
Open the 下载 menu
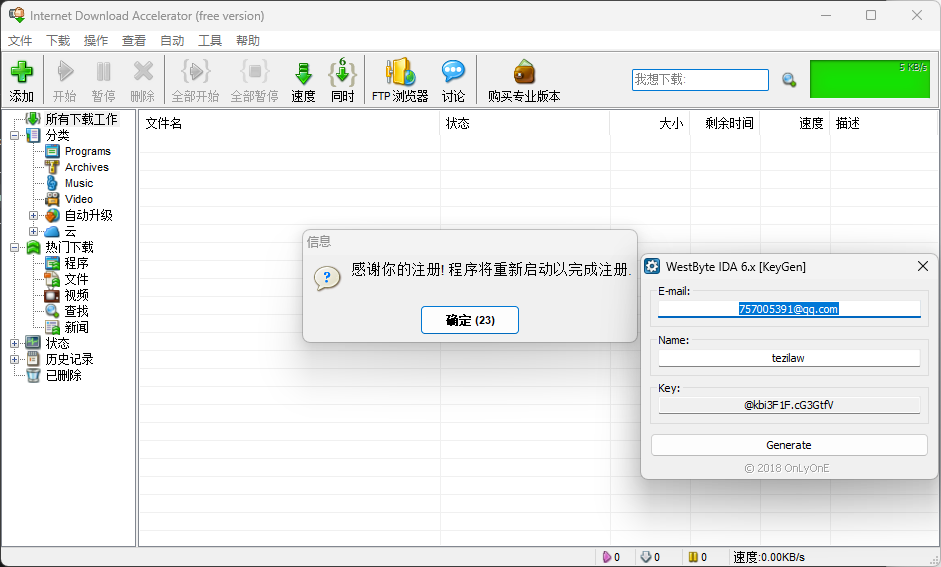coord(58,41)
